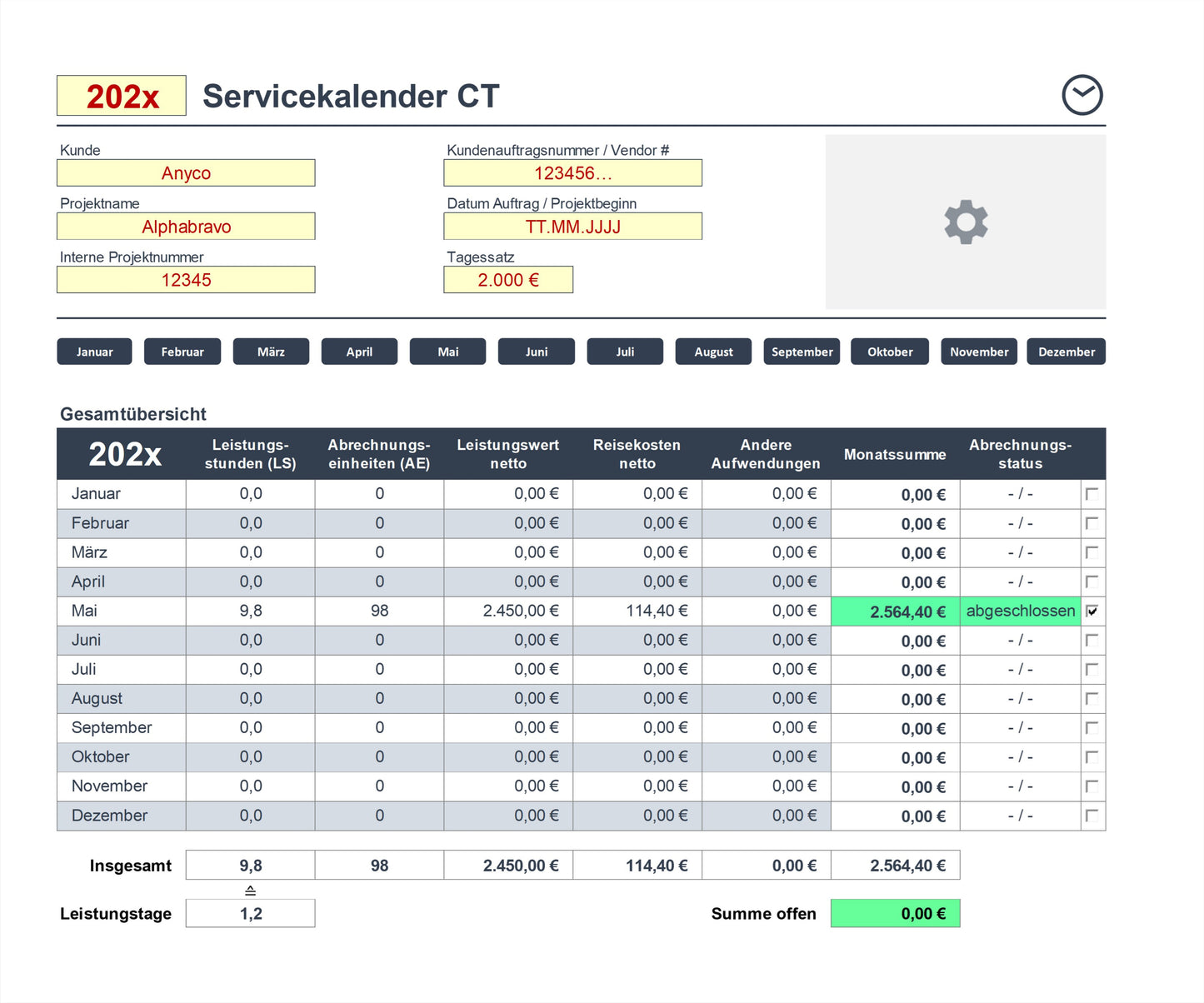The width and height of the screenshot is (1204, 1003).
Task: Select the Dezember month button
Action: pos(1066,352)
